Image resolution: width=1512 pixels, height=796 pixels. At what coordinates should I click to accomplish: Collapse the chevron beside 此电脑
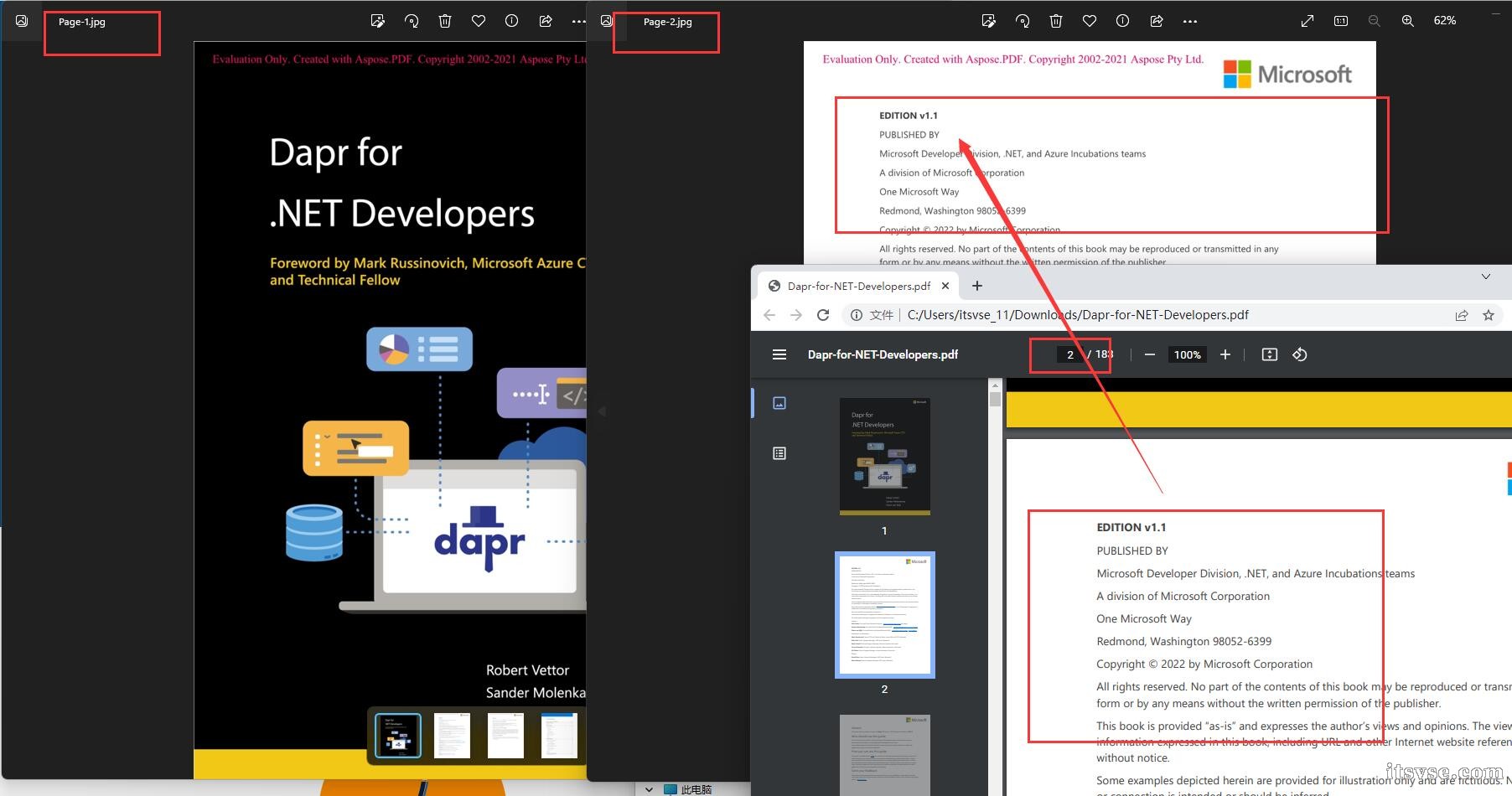click(x=649, y=789)
